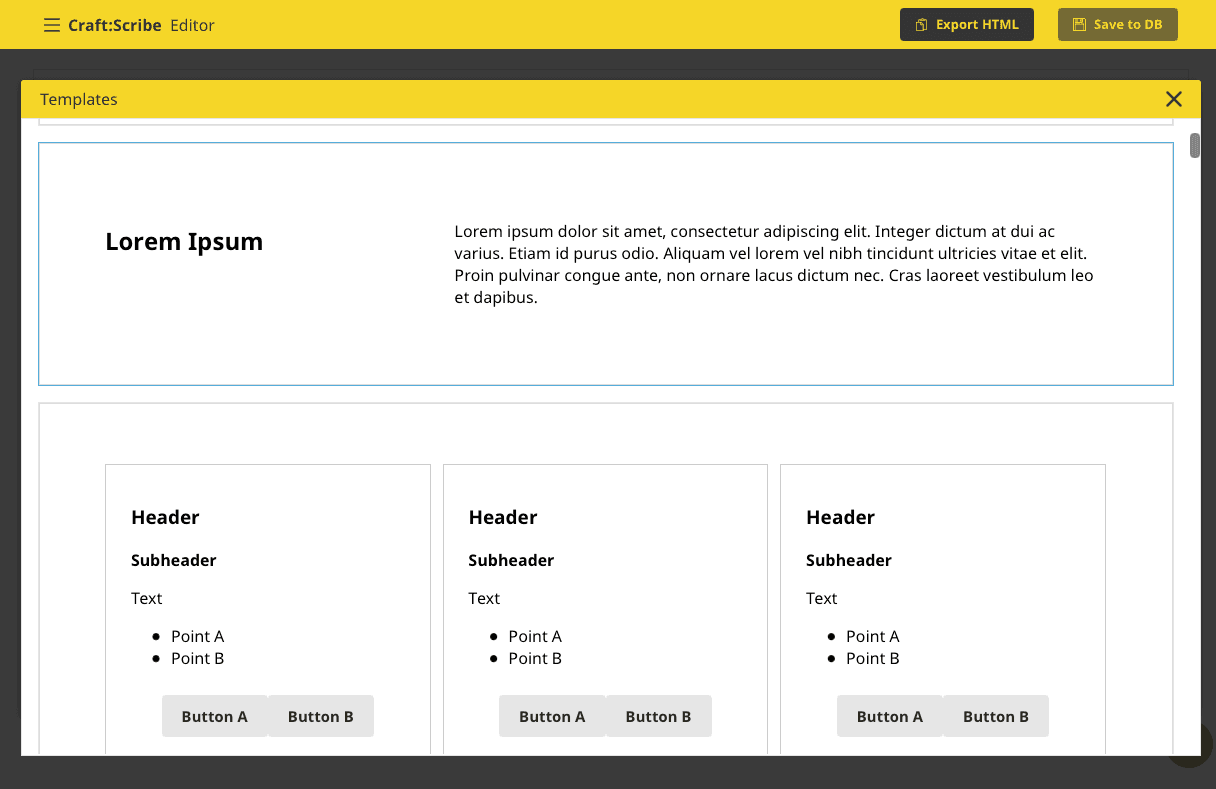
Task: Close the Templates dialog with the X
Action: (x=1173, y=99)
